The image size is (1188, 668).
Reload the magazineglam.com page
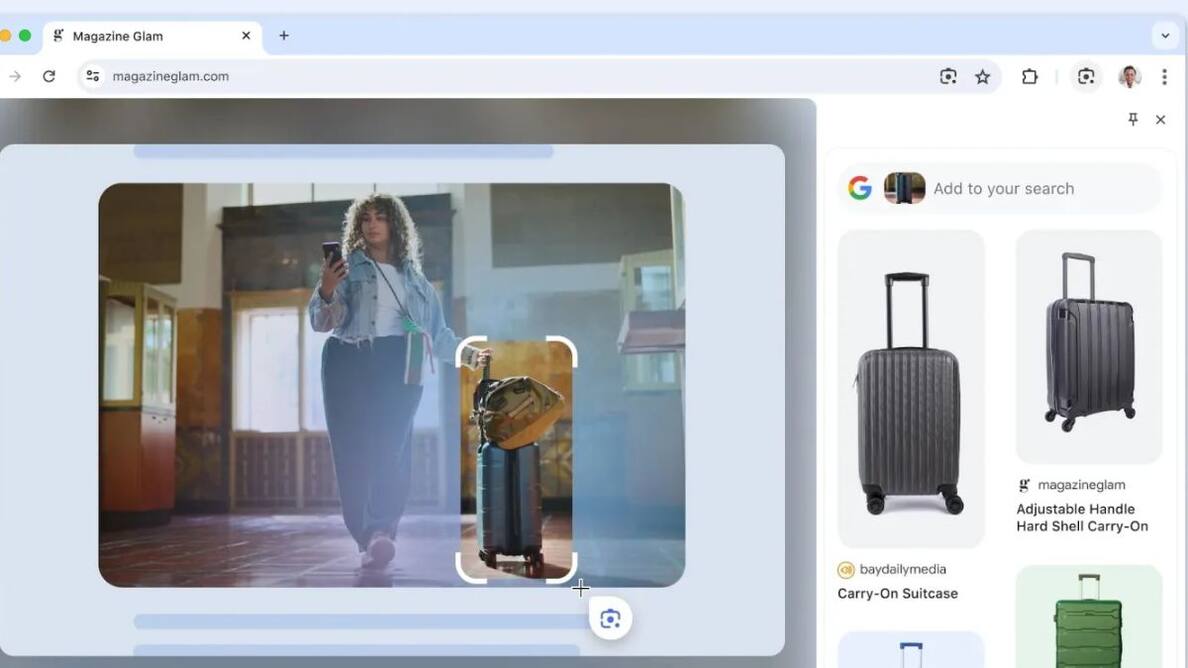[x=49, y=76]
